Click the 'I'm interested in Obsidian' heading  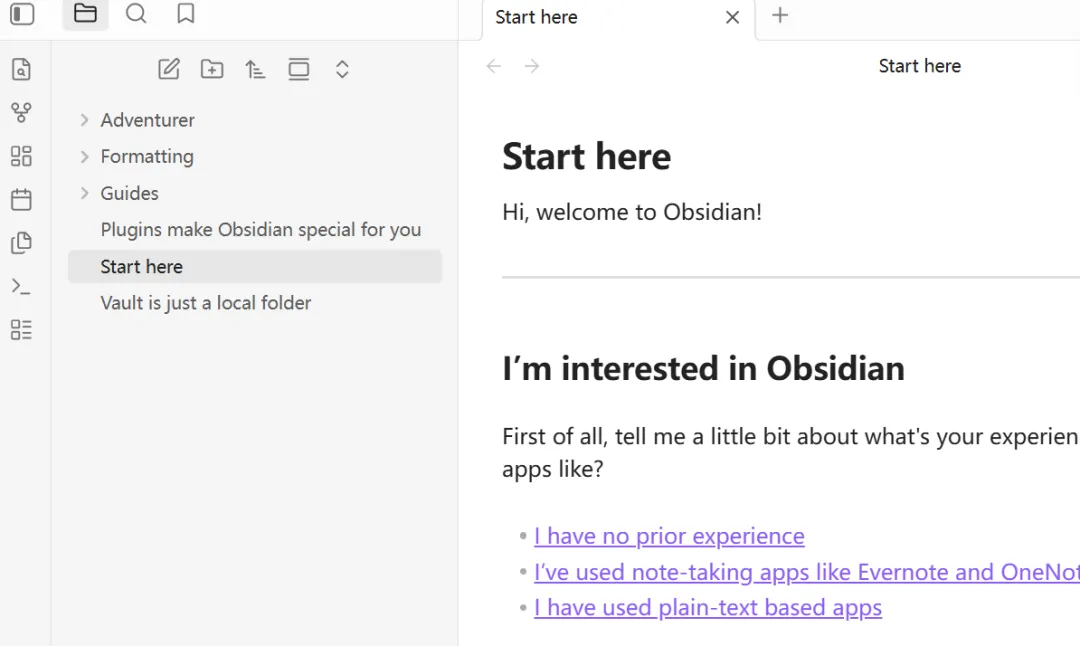[703, 368]
